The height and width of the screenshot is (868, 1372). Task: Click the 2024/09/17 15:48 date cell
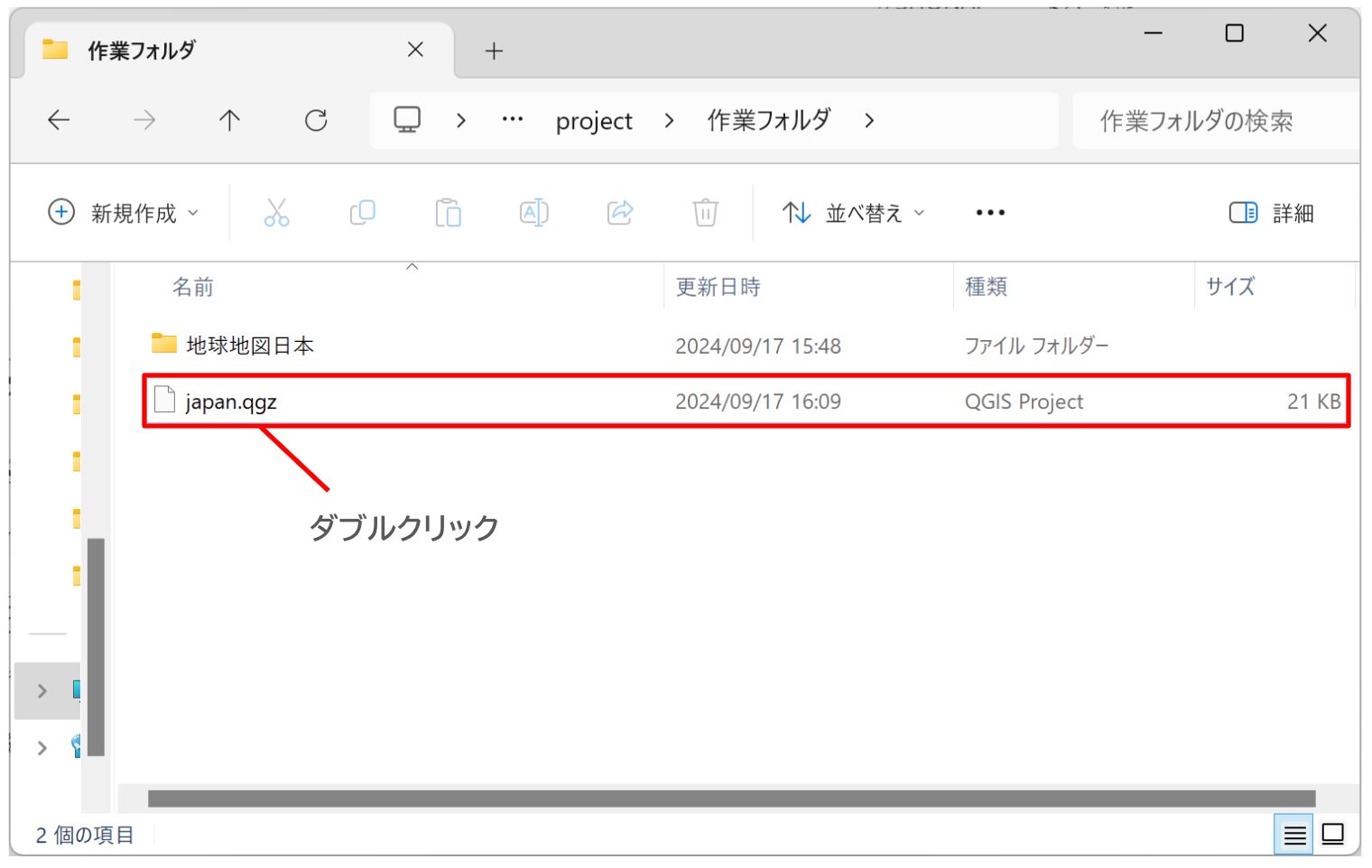pos(758,346)
